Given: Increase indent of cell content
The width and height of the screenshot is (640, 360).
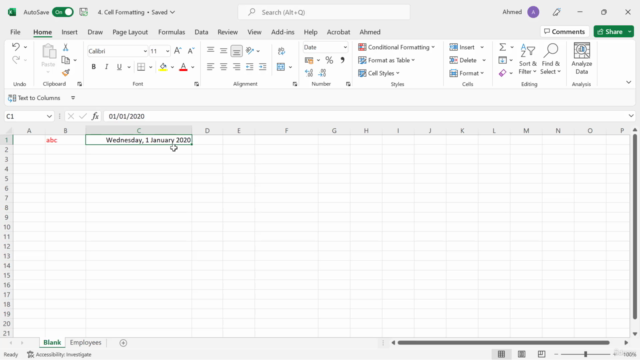Looking at the screenshot, I should (x=262, y=67).
